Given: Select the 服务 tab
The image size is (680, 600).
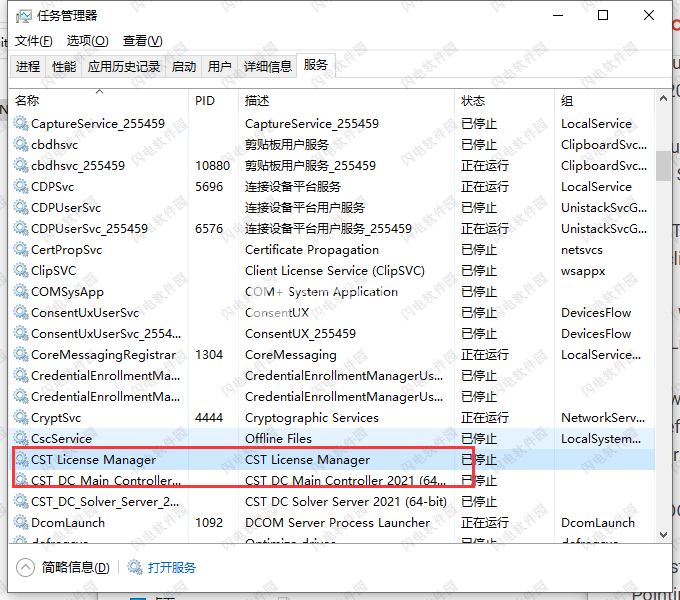Looking at the screenshot, I should pos(316,65).
